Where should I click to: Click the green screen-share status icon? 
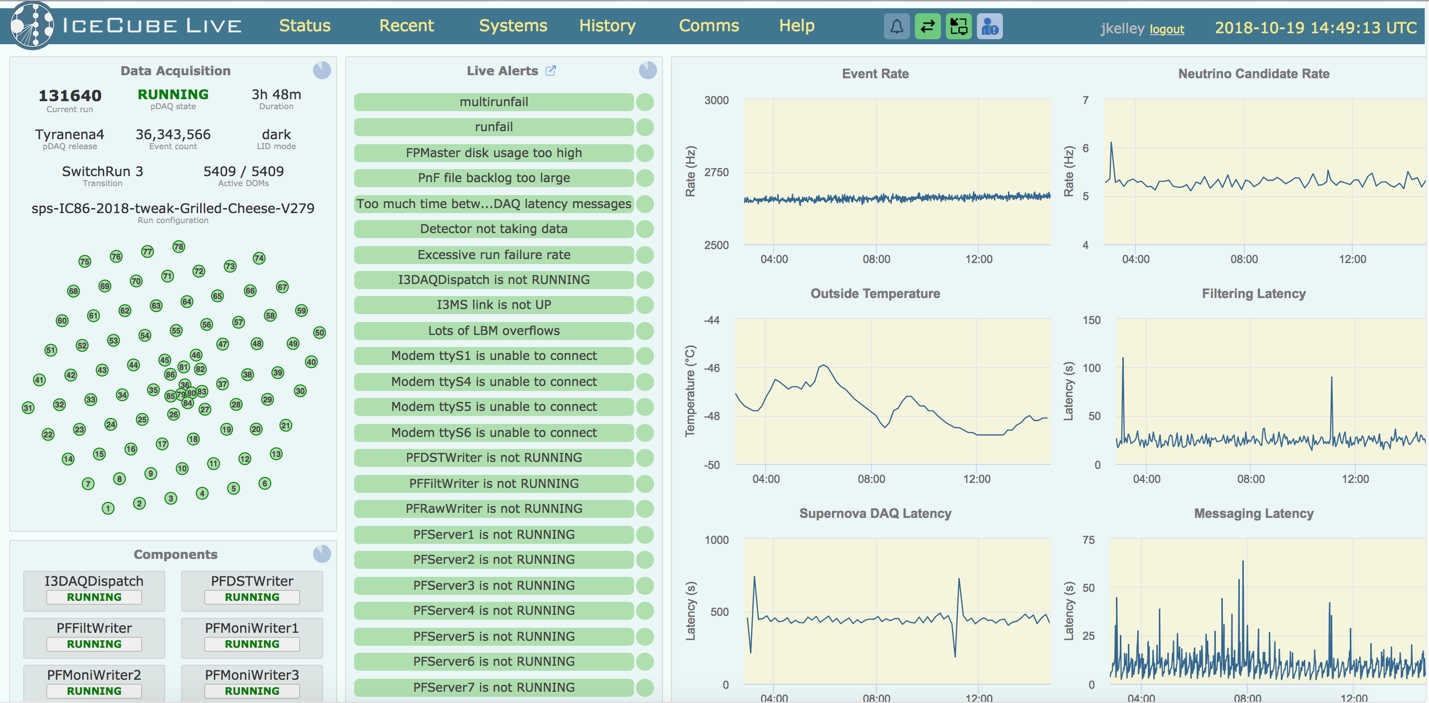click(959, 27)
